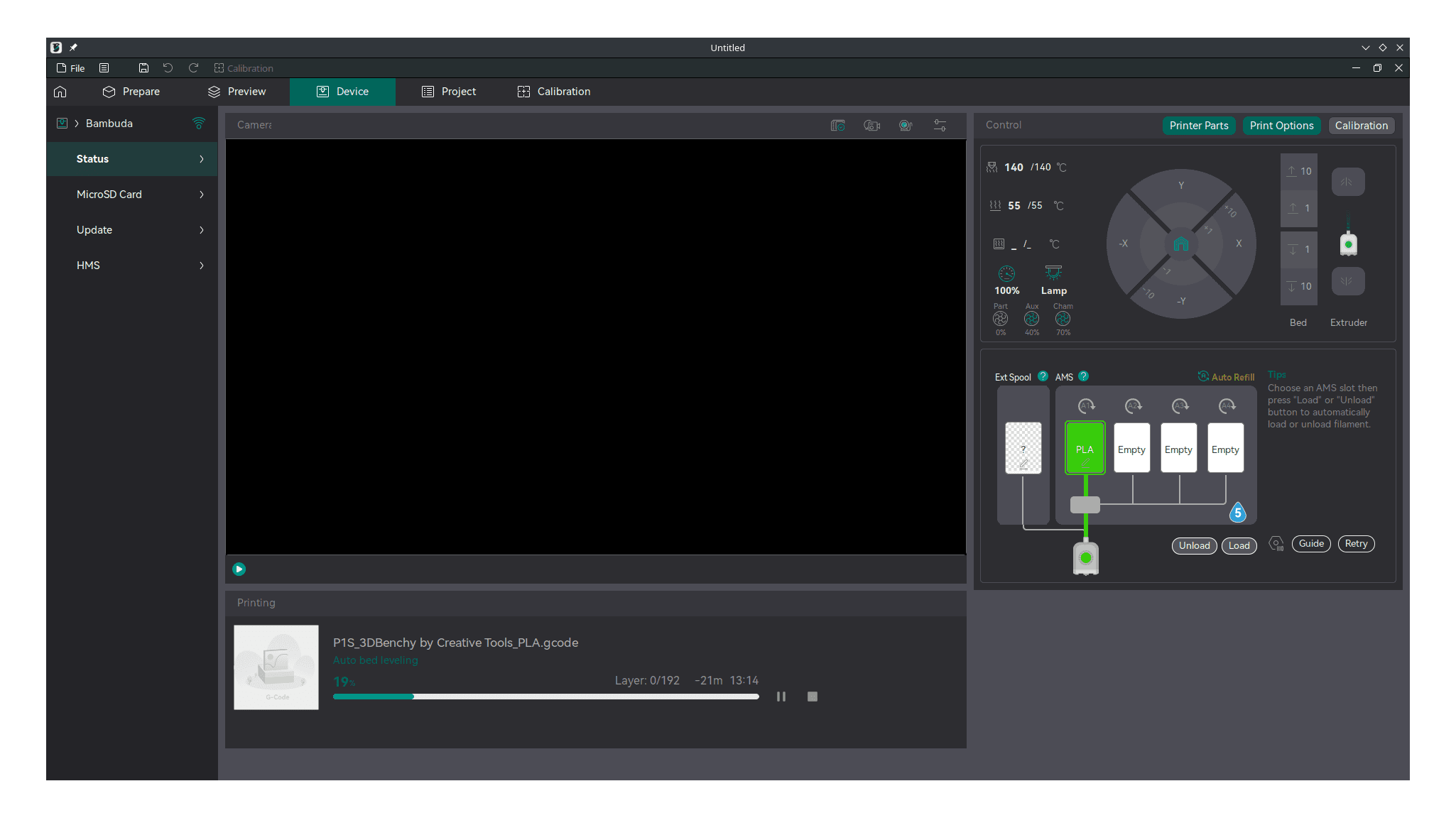Expand the Bambuda printer list arrow

tap(77, 124)
